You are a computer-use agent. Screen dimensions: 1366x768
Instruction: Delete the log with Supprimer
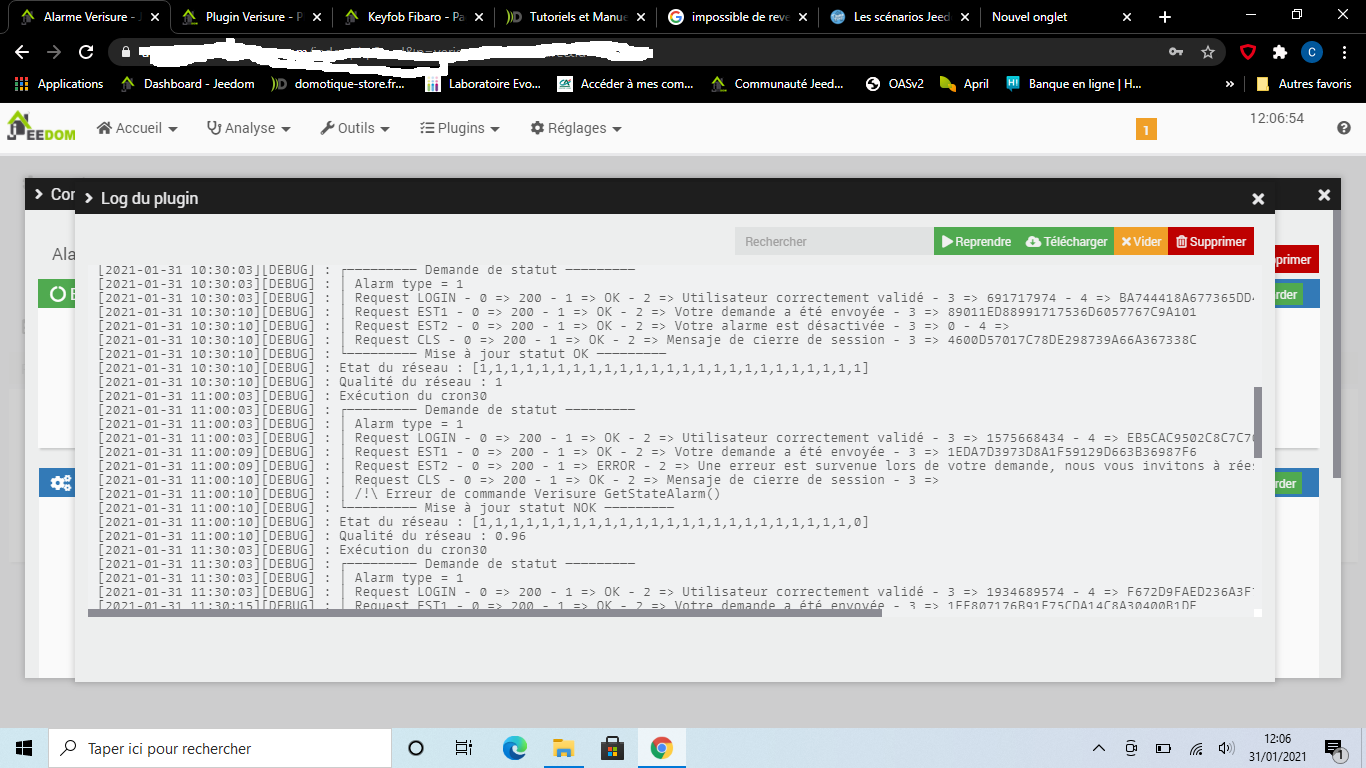click(x=1211, y=241)
